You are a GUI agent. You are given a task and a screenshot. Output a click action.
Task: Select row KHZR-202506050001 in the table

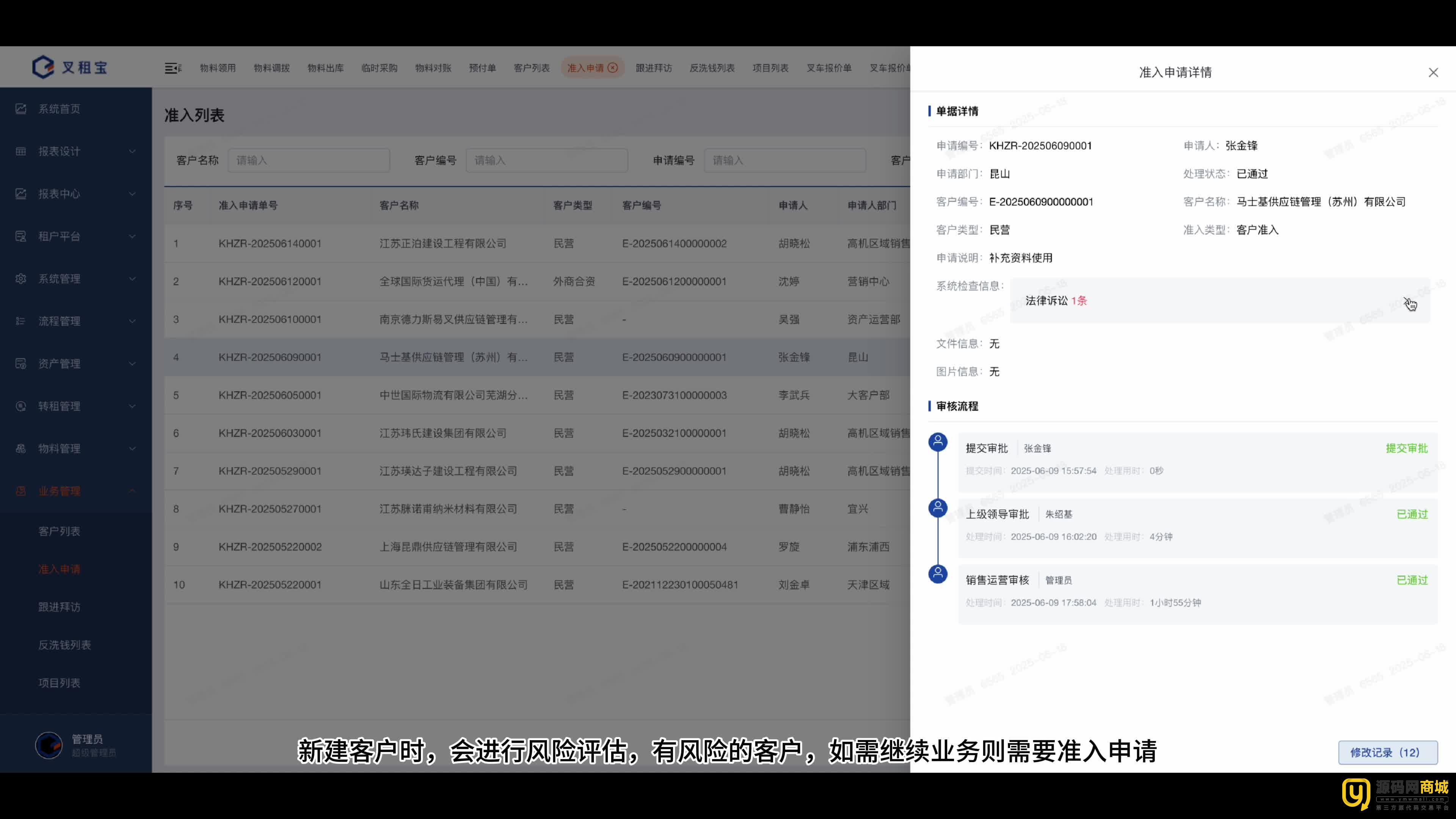tap(270, 395)
